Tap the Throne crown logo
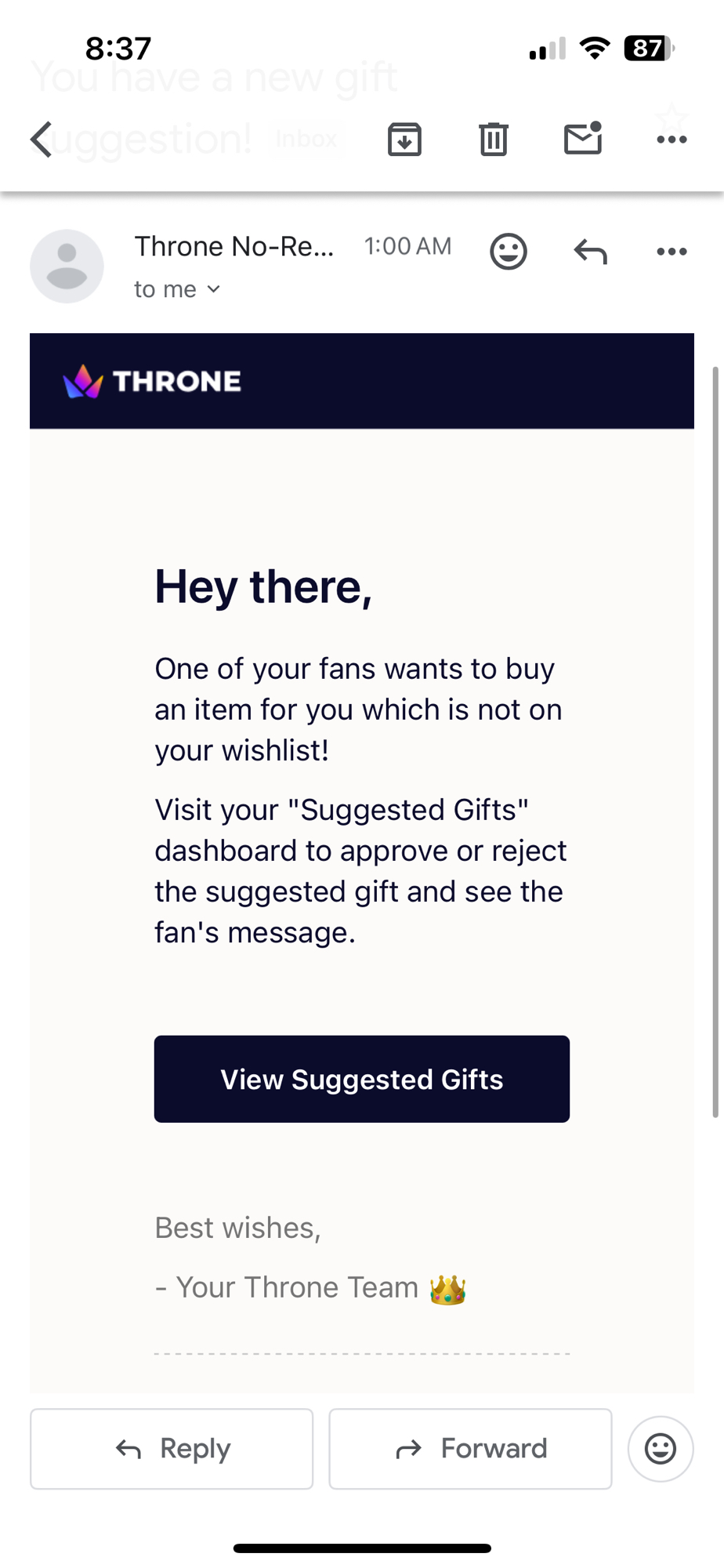The width and height of the screenshot is (724, 1568). pyautogui.click(x=83, y=382)
